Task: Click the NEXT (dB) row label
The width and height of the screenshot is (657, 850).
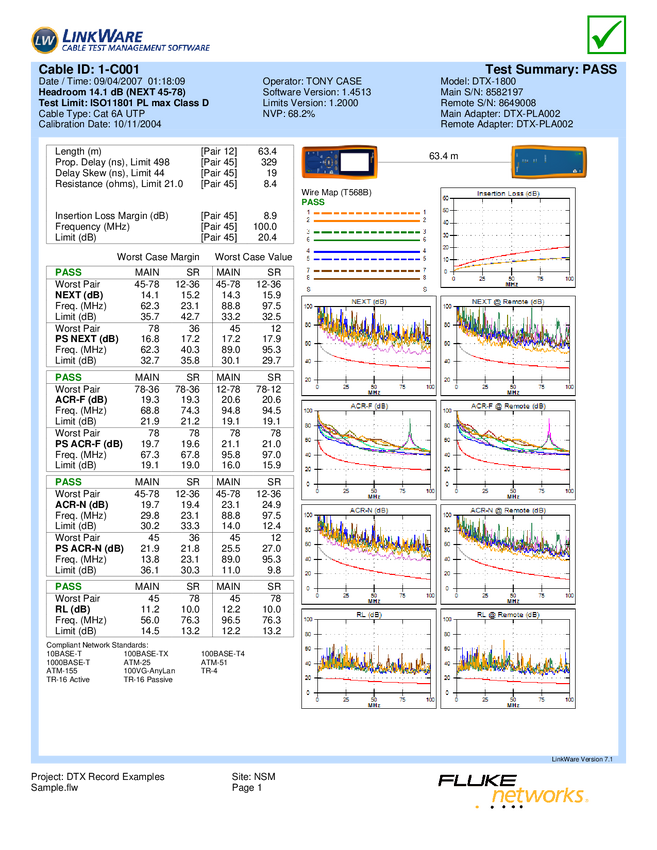Action: coord(79,295)
